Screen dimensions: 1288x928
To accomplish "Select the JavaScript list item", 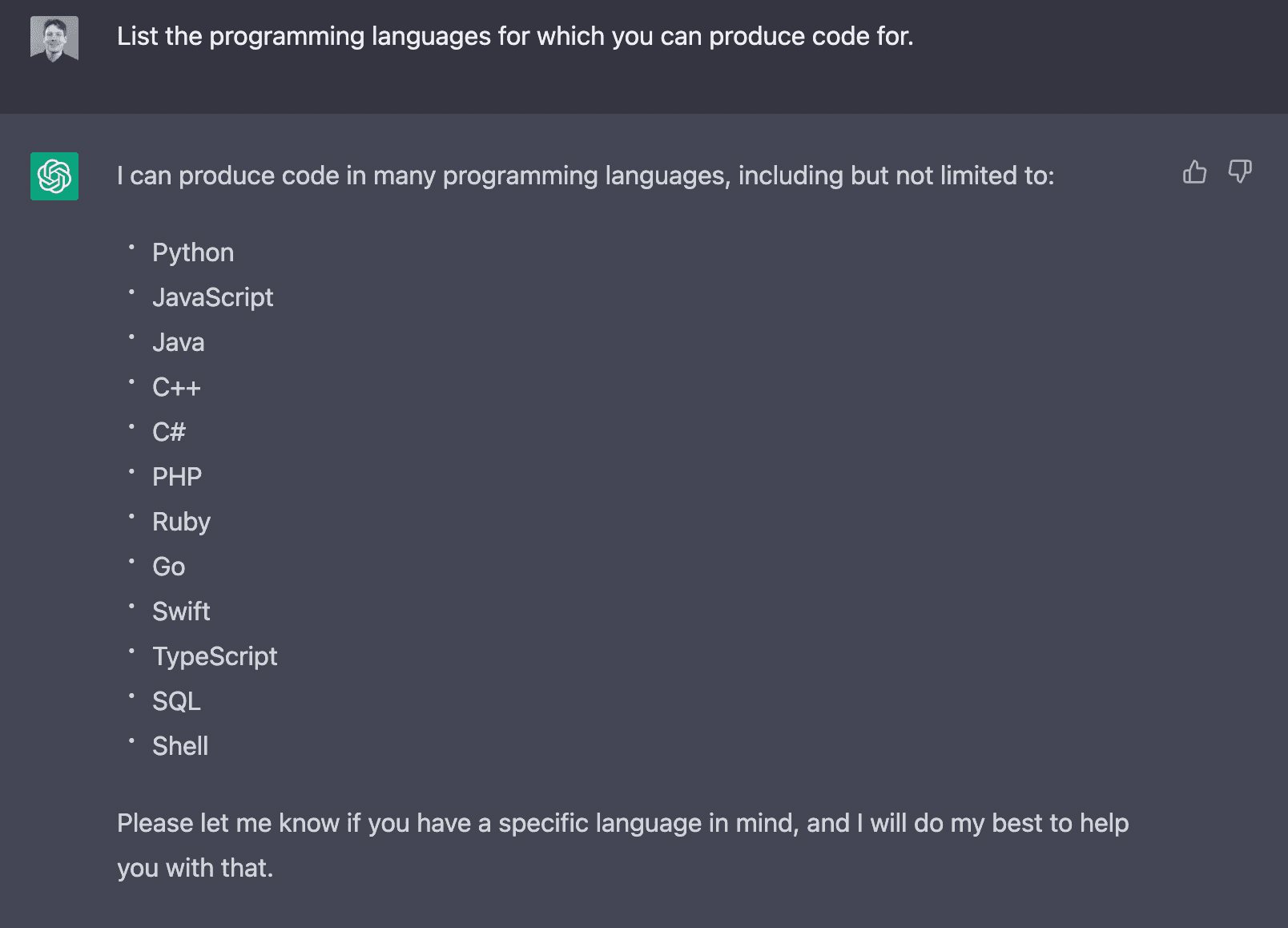I will tap(213, 297).
